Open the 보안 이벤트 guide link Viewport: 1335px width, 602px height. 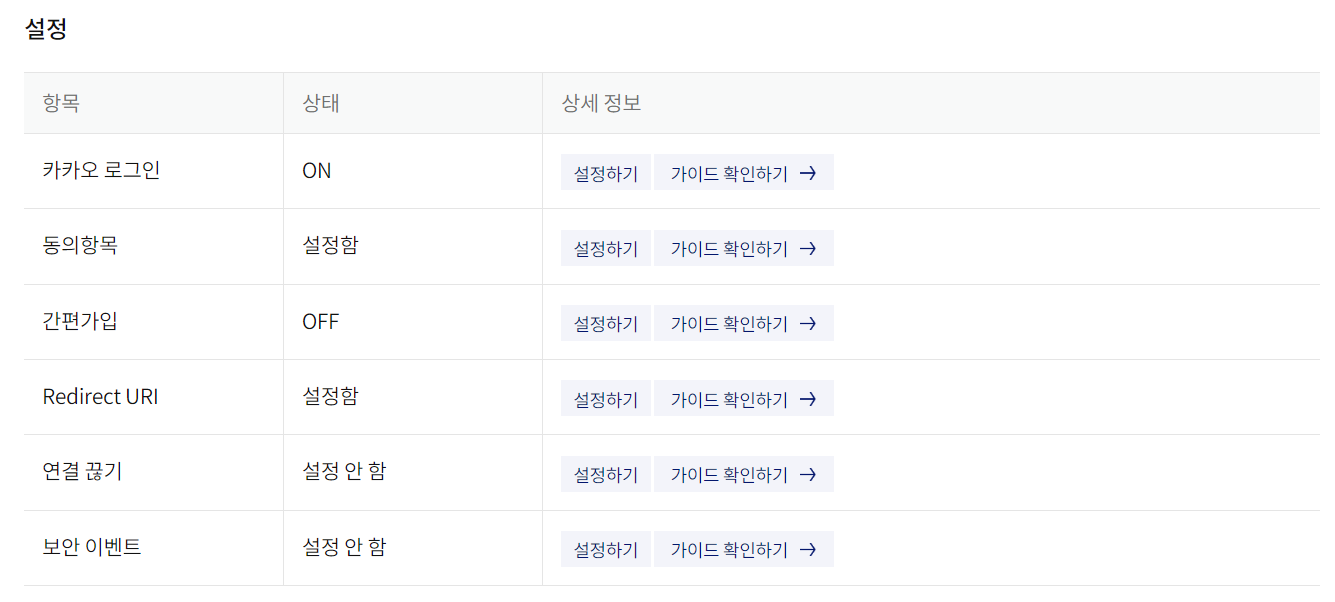coord(730,549)
